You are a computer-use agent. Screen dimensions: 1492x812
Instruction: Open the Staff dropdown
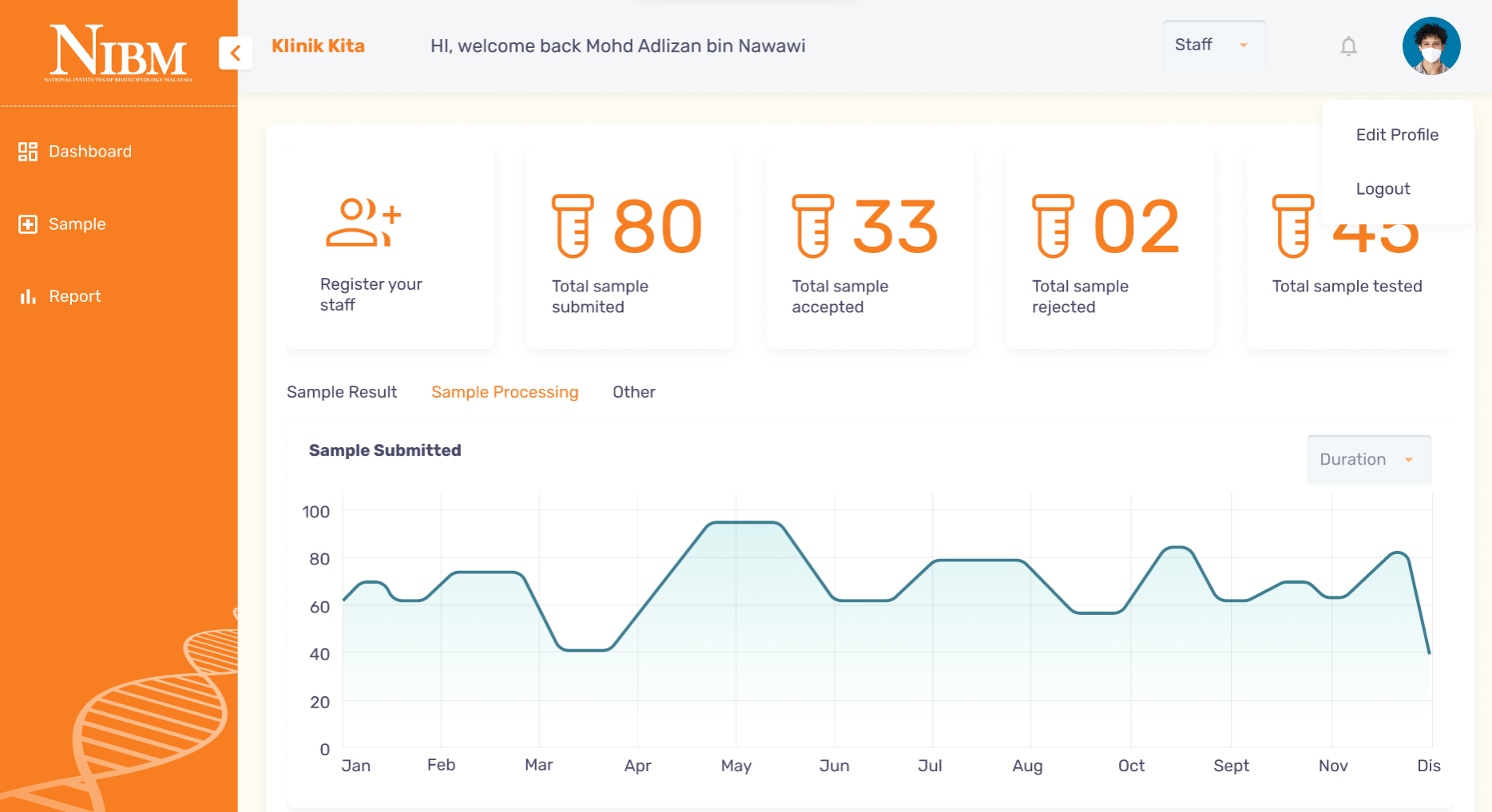point(1213,45)
